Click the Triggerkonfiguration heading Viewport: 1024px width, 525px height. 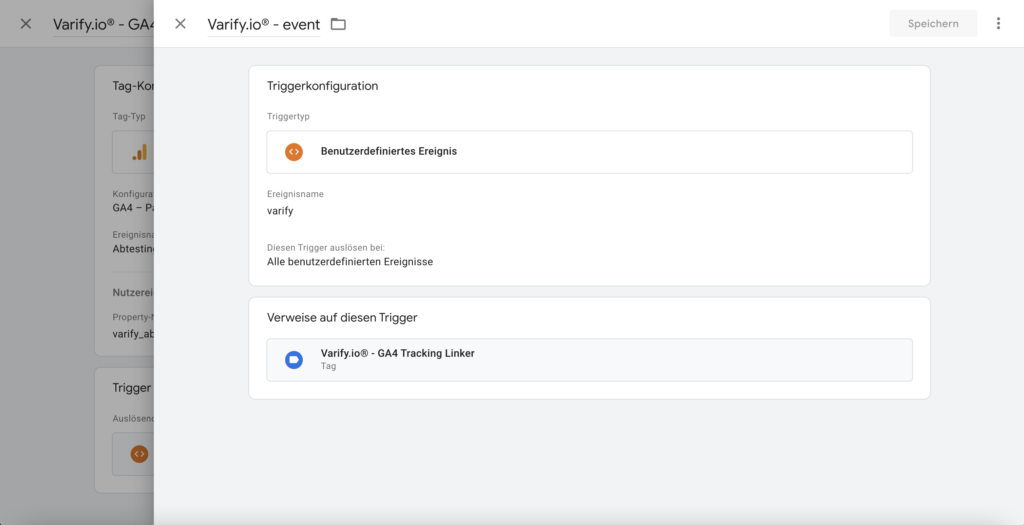click(323, 86)
